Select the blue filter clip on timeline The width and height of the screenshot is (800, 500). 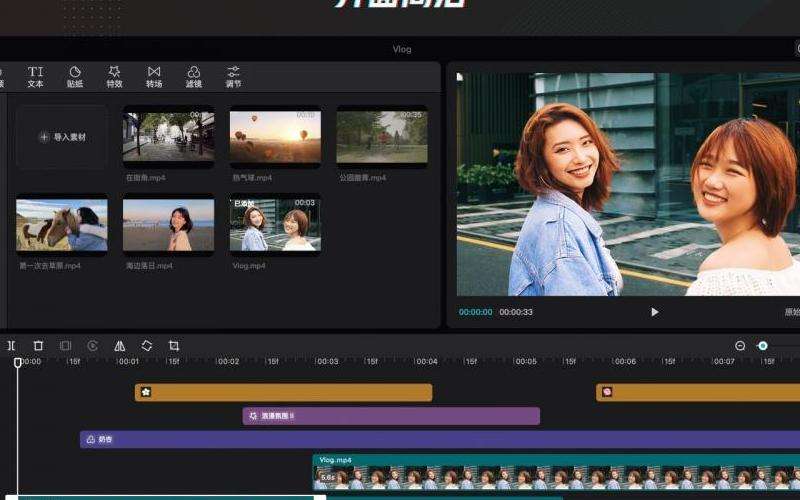(x=440, y=439)
